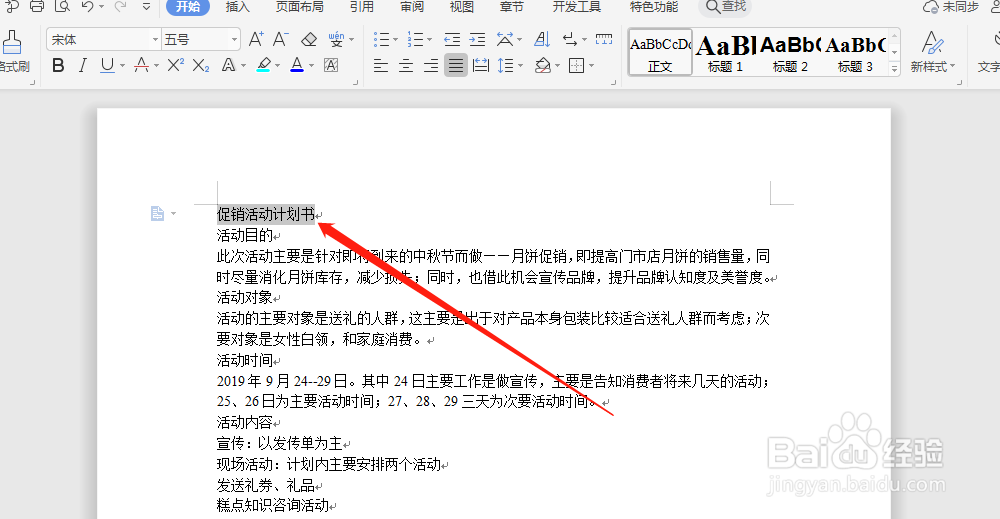Switch to the 审阅 tab
The width and height of the screenshot is (1000, 519).
[x=412, y=6]
